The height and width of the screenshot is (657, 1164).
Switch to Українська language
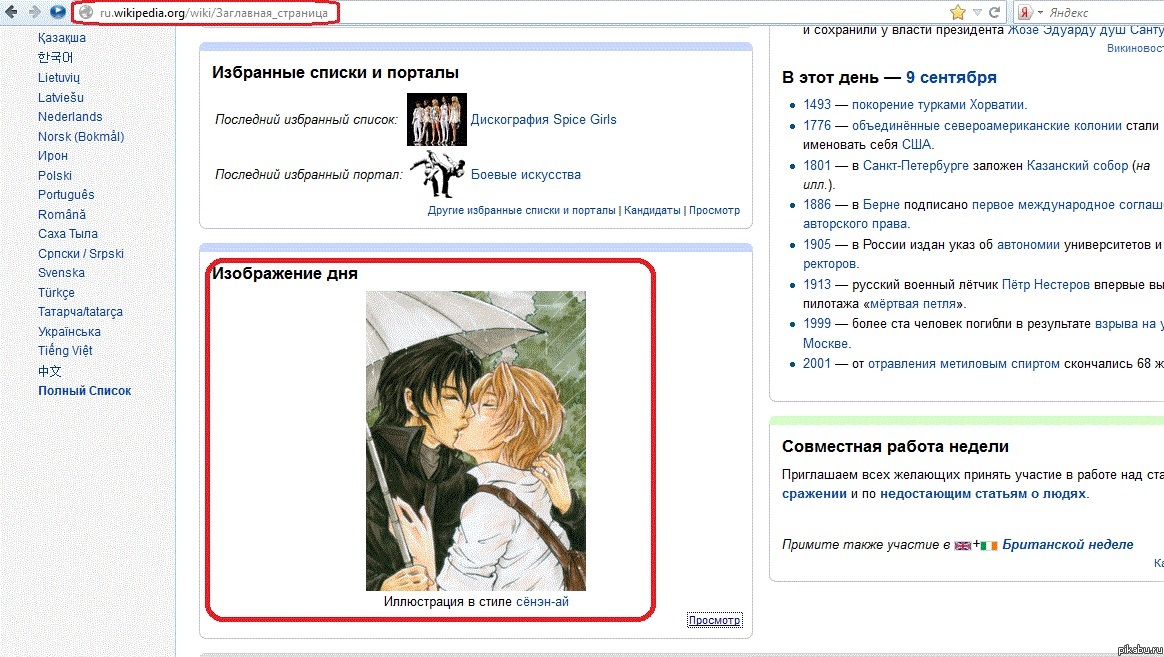click(69, 332)
